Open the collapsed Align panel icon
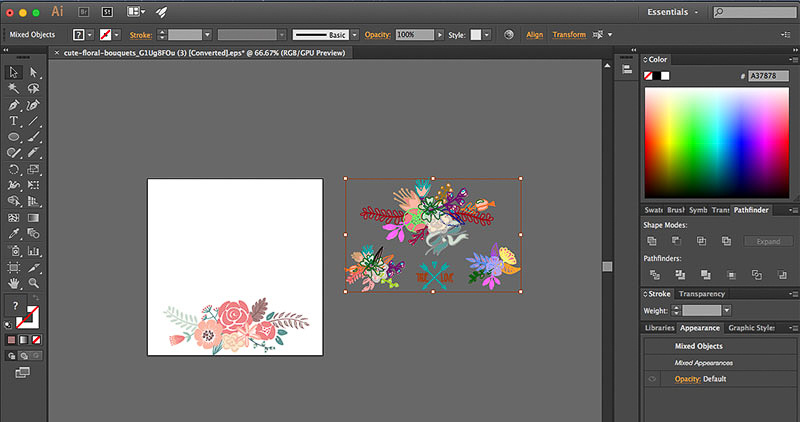This screenshot has height=422, width=800. click(627, 70)
